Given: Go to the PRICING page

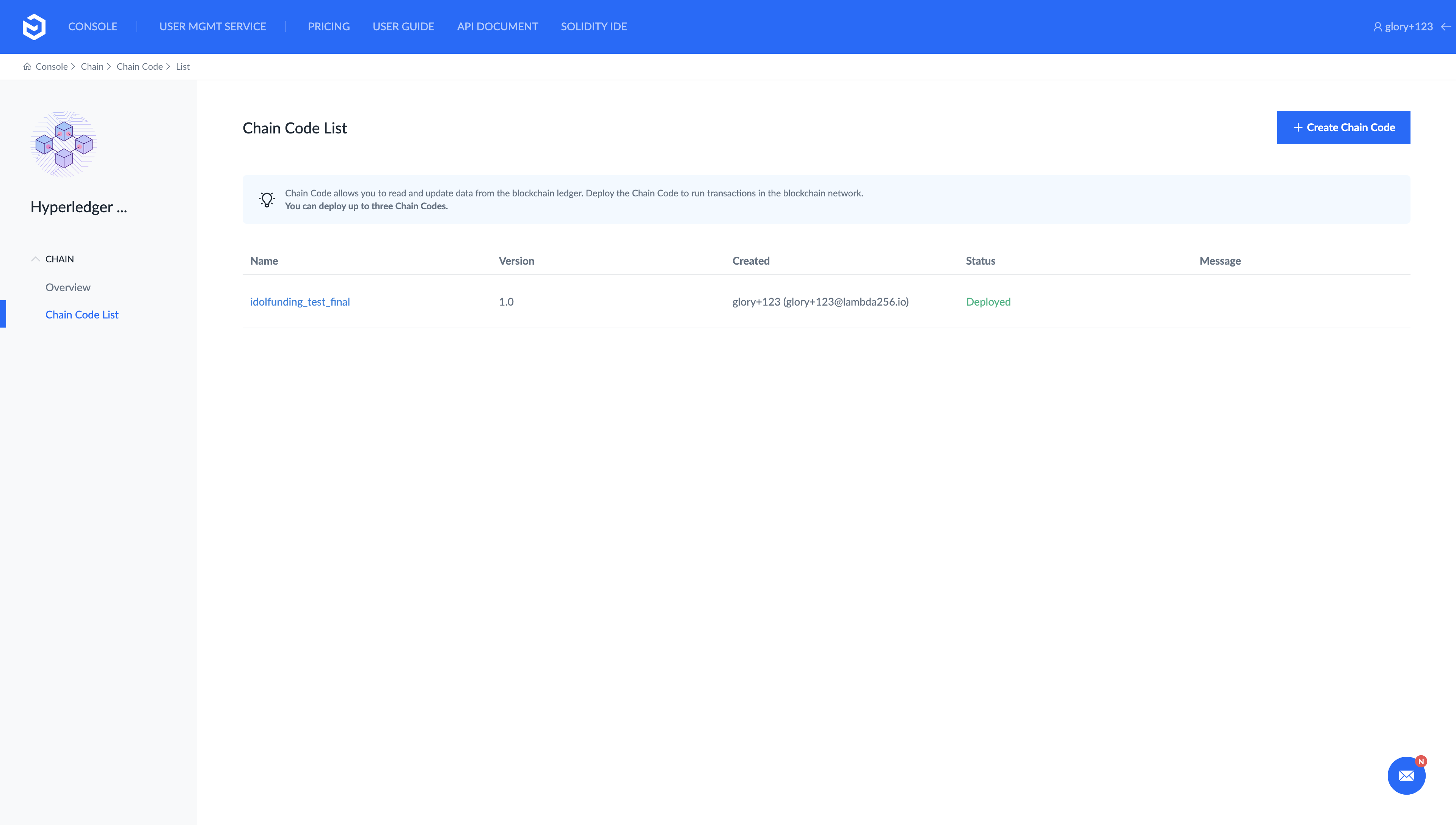Looking at the screenshot, I should (329, 27).
